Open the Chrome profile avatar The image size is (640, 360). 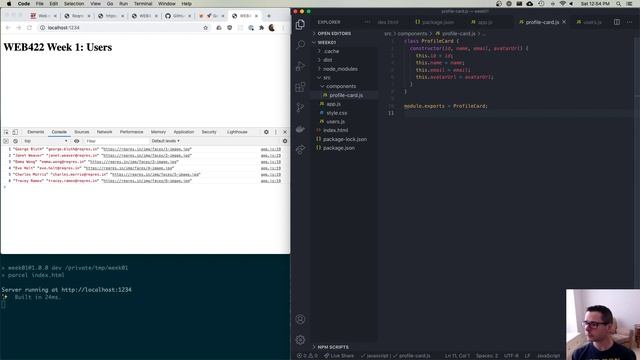(x=272, y=28)
